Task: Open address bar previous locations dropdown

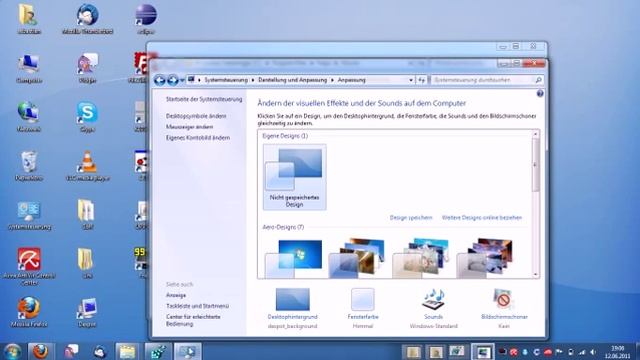Action: (411, 80)
